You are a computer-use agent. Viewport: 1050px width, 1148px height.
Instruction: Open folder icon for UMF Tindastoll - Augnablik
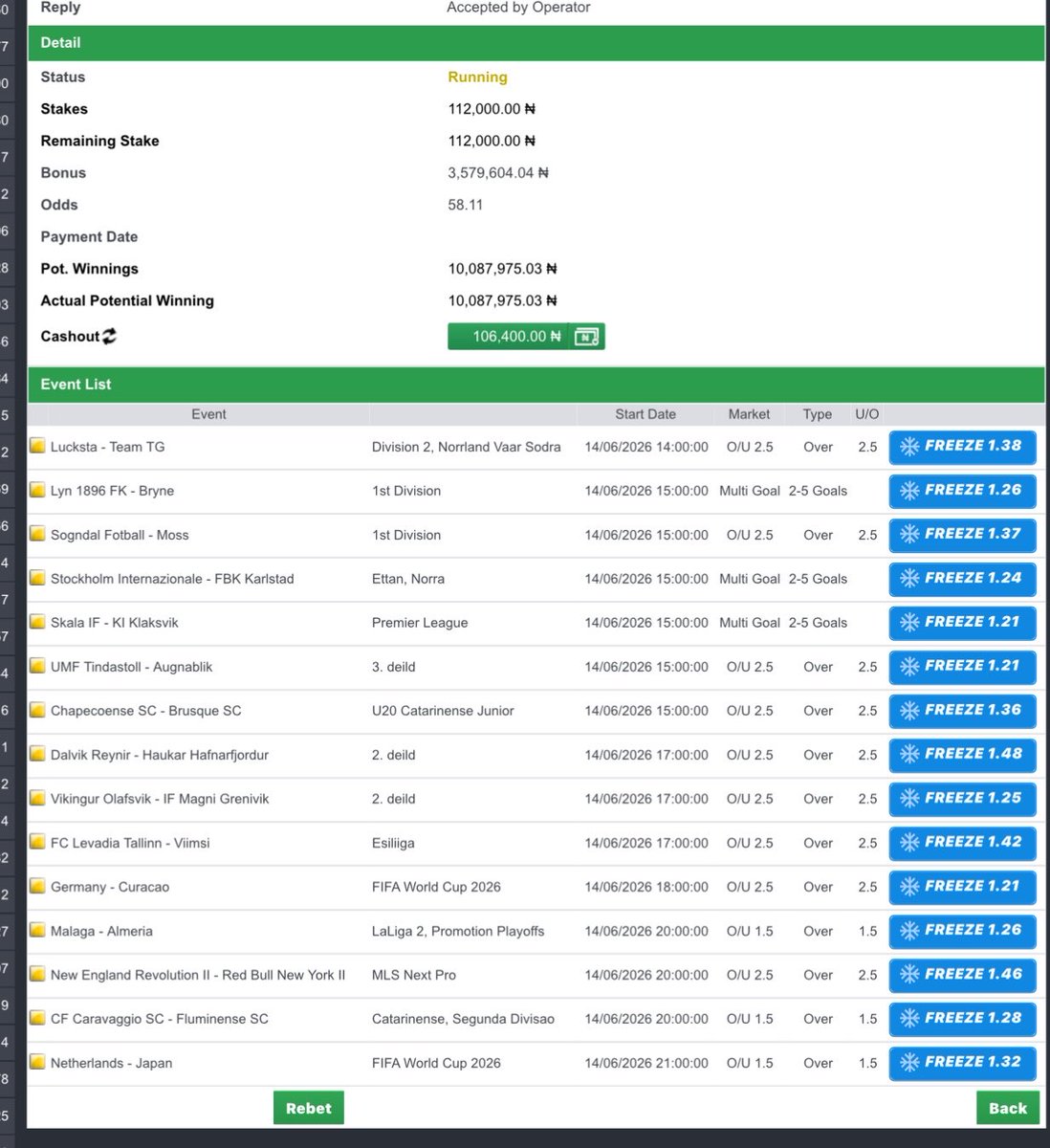pyautogui.click(x=37, y=666)
